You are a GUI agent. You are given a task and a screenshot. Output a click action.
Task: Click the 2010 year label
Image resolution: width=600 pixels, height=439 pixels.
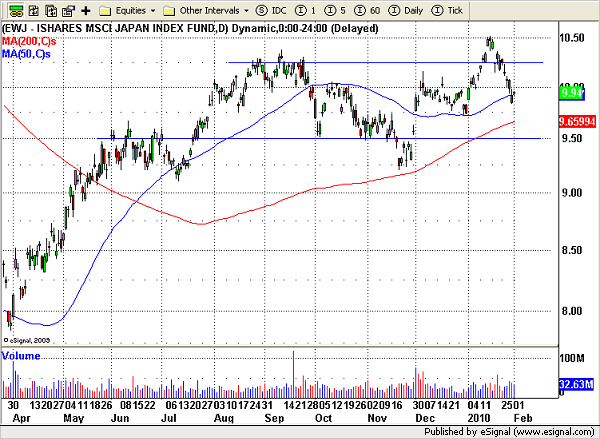(478, 418)
